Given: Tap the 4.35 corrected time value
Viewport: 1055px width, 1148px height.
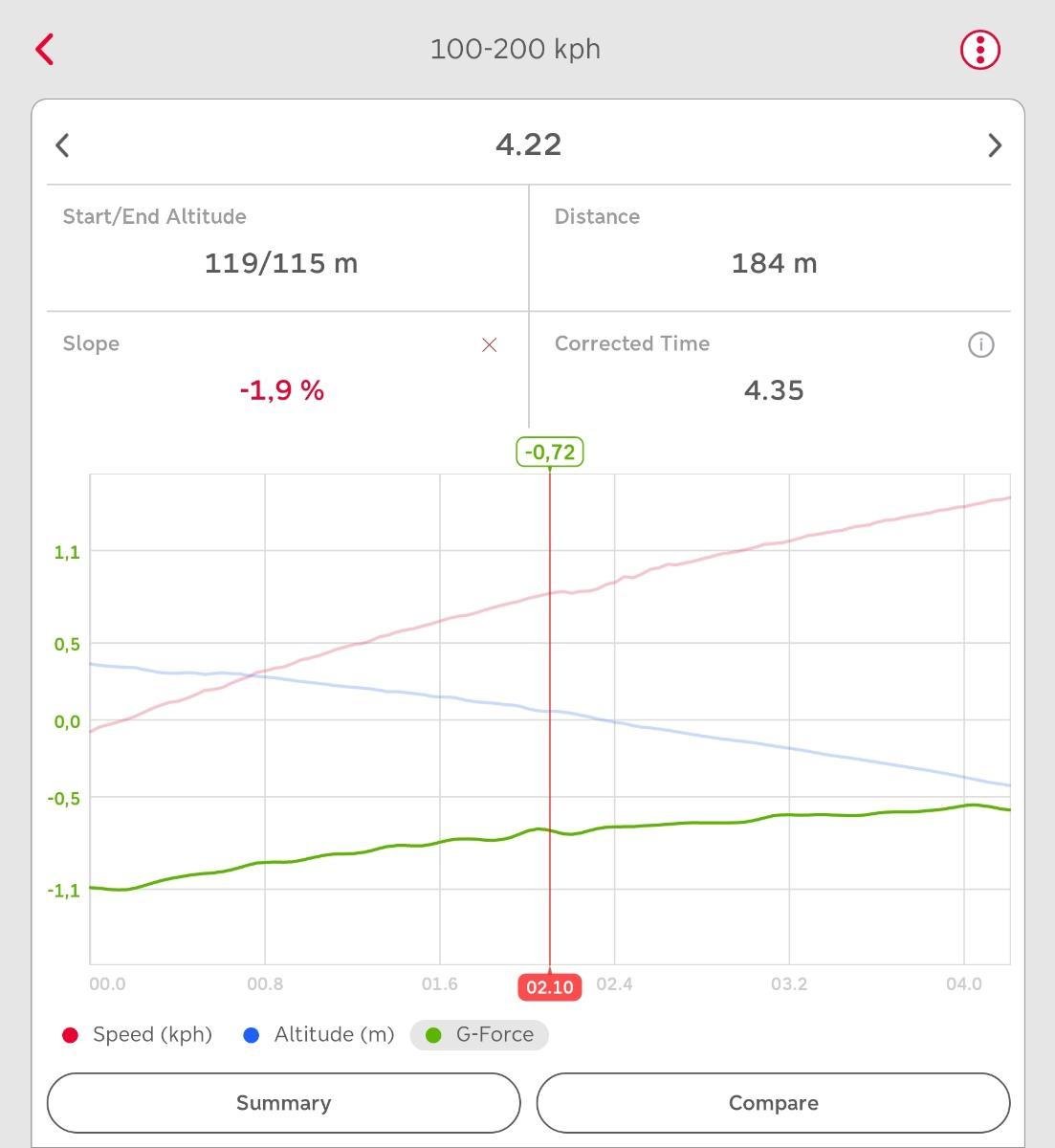Looking at the screenshot, I should pyautogui.click(x=773, y=390).
